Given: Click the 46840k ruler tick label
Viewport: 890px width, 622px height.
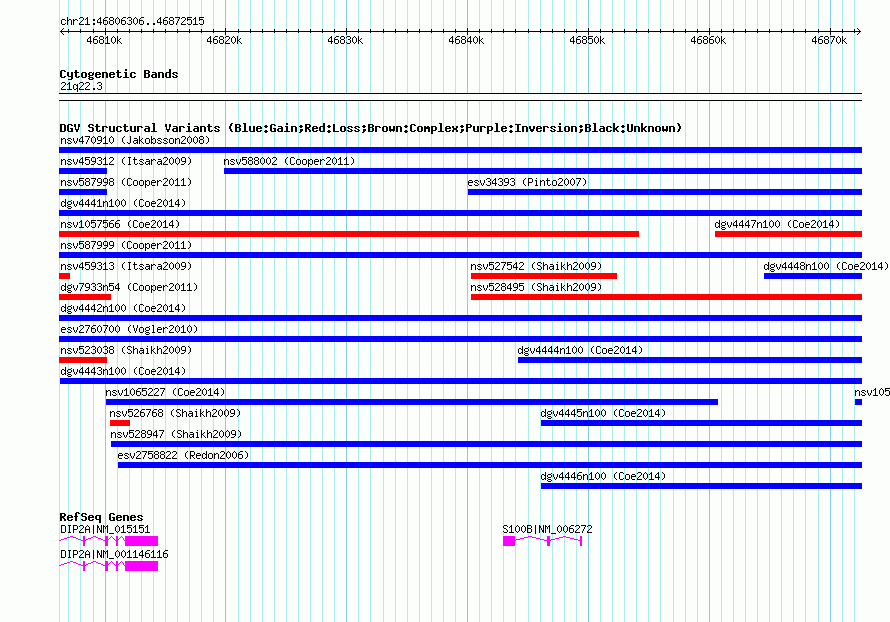Looking at the screenshot, I should point(466,40).
